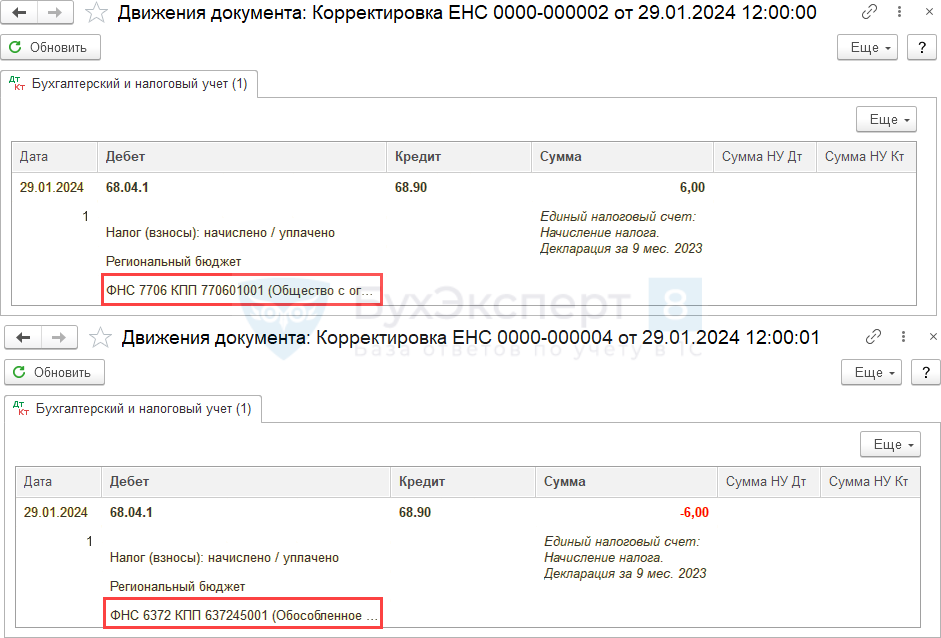941x638 pixels.
Task: Click forward arrow in Корректировка ЕНС 0000-000002 window
Action: (x=54, y=13)
